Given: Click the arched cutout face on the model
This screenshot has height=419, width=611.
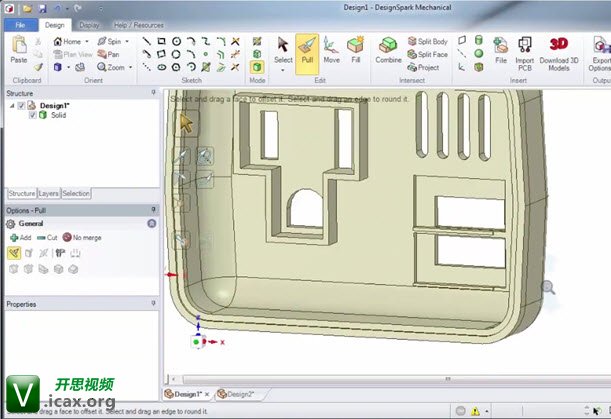Looking at the screenshot, I should click(307, 209).
